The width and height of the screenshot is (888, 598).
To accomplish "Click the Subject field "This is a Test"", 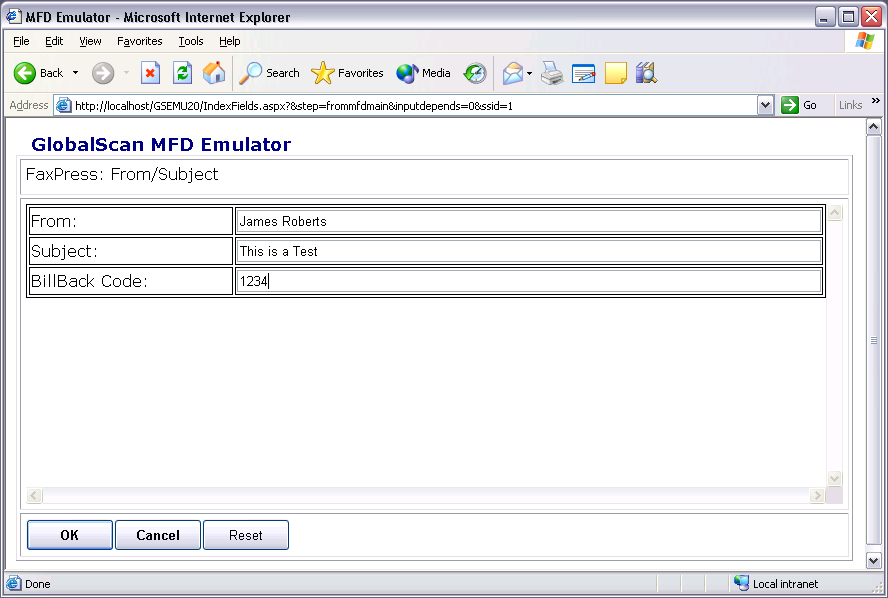I will pos(528,251).
